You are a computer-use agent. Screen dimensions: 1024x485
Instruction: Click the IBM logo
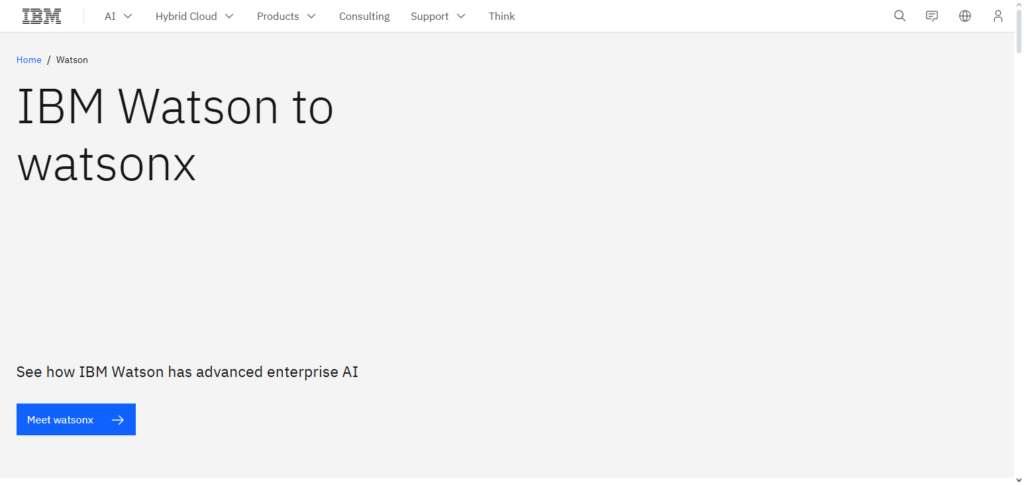pyautogui.click(x=42, y=16)
